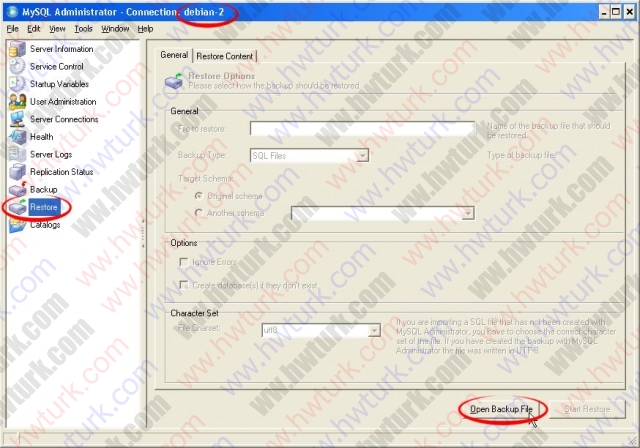
Task: Minimize the MySQL Administrator window
Action: [604, 12]
